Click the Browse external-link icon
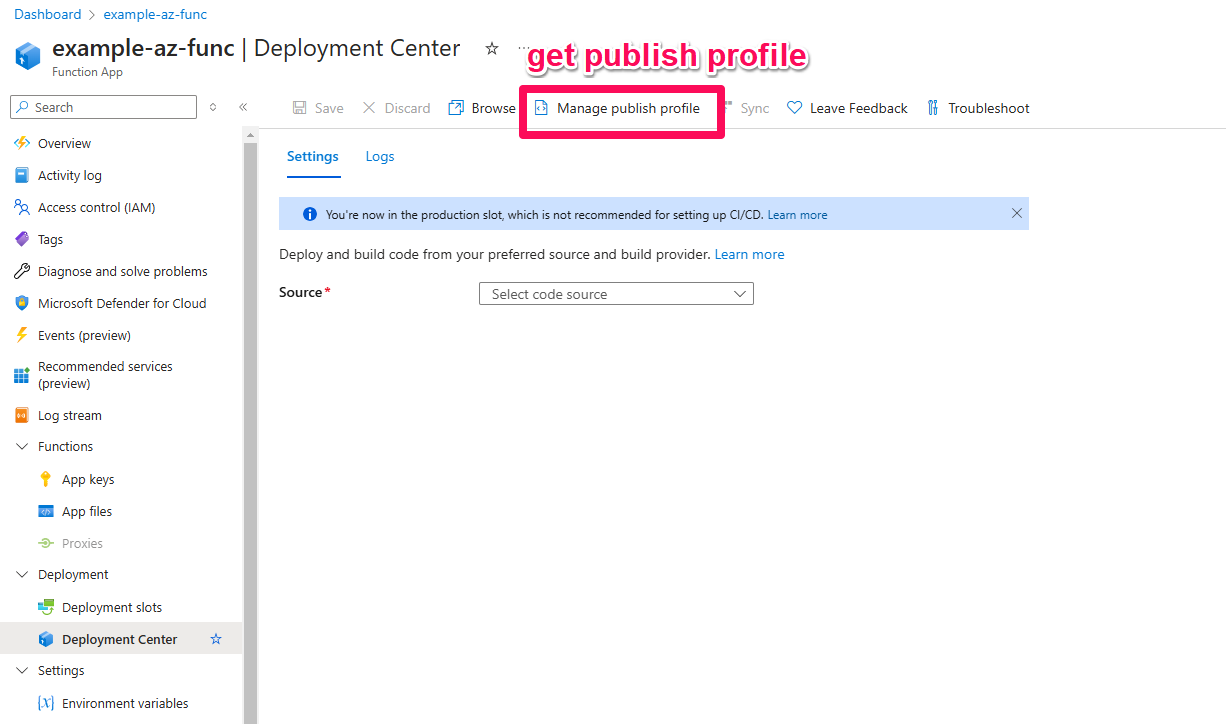Screen dimensions: 1226x724 pos(456,108)
